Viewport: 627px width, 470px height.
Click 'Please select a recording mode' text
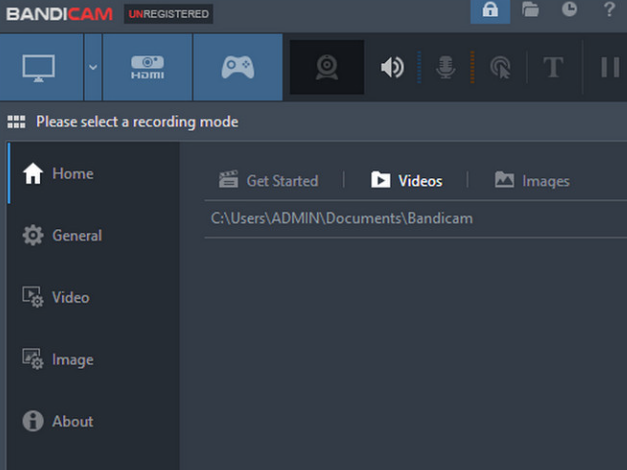137,122
